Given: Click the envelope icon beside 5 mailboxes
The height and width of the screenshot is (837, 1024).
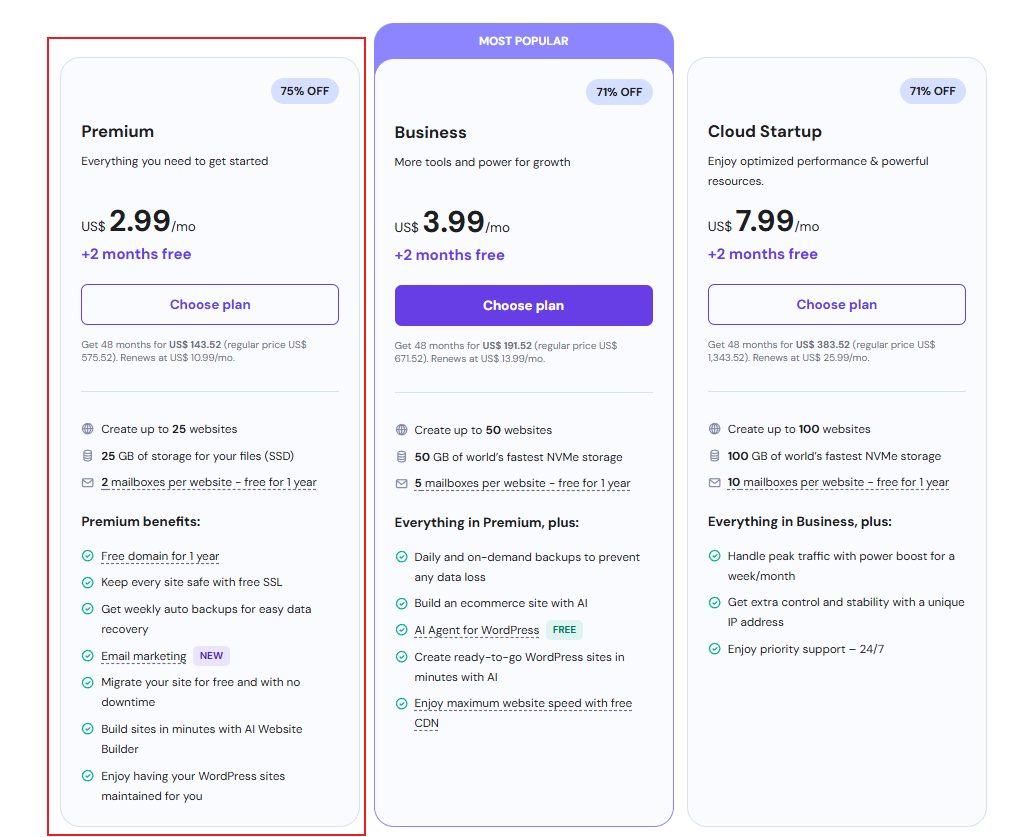Looking at the screenshot, I should 402,483.
